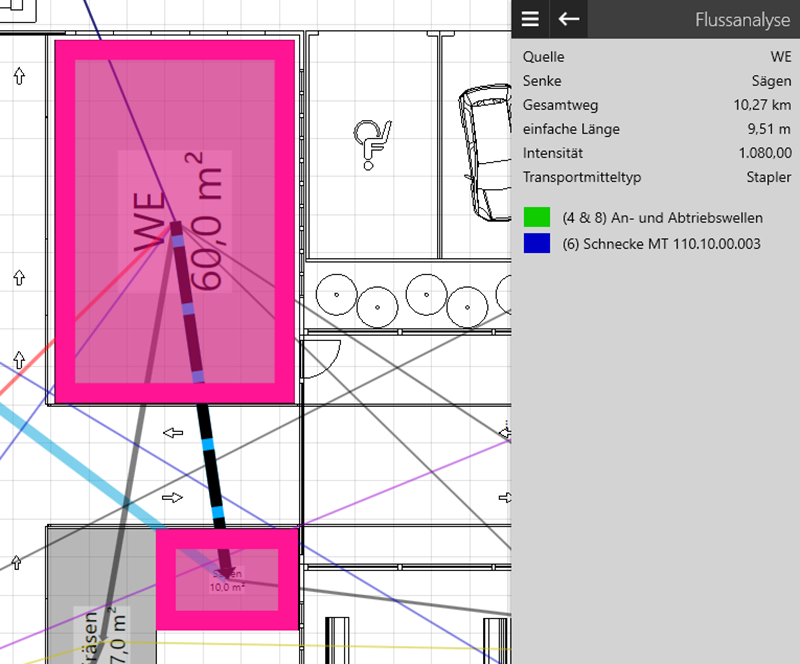Click the blue swatch for Schnecke MT

pos(536,243)
